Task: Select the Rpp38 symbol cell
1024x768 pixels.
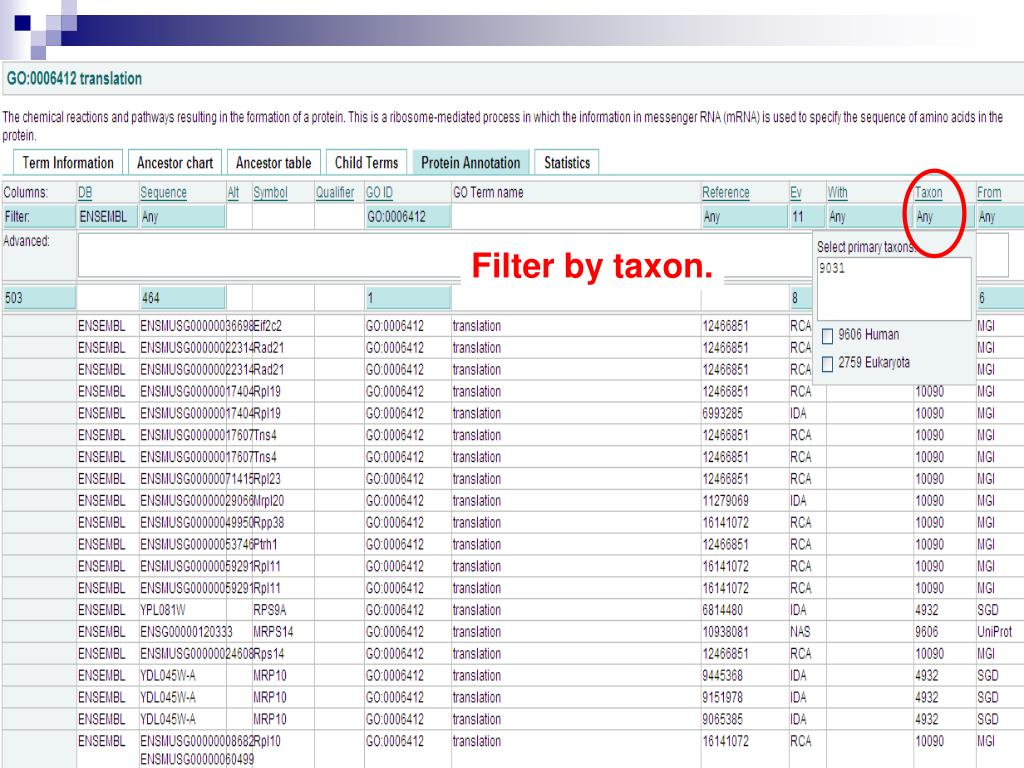Action: point(268,522)
